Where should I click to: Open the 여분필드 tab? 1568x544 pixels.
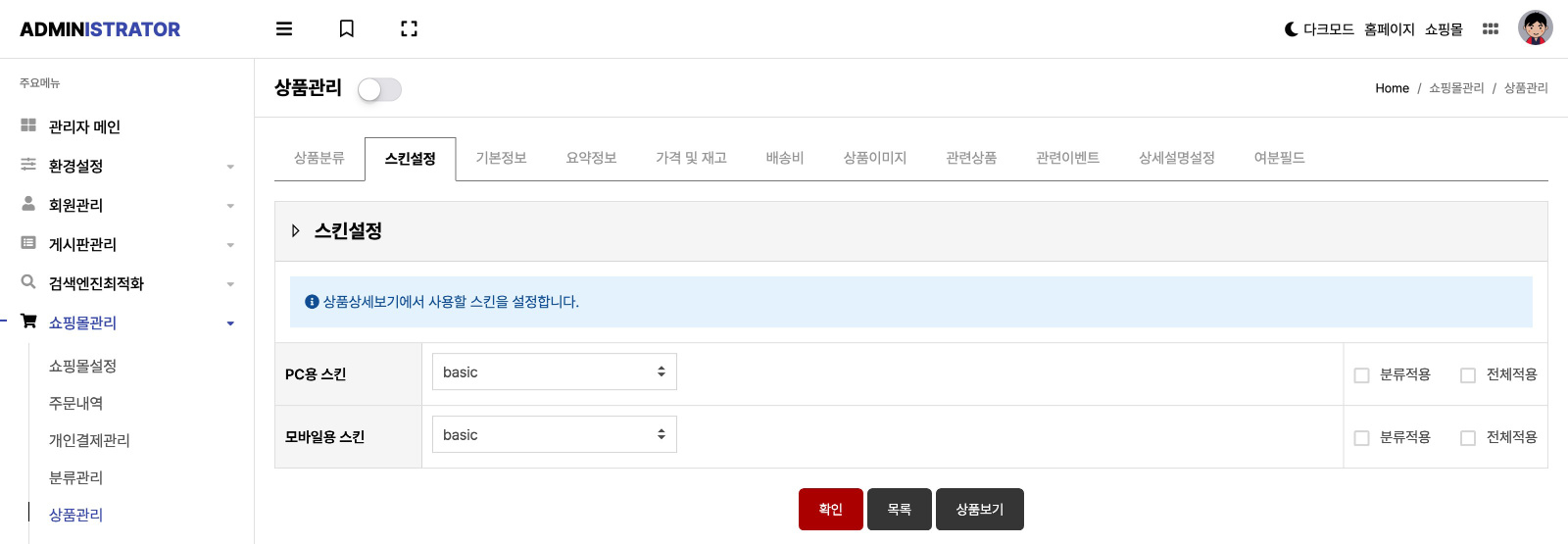(x=1279, y=158)
